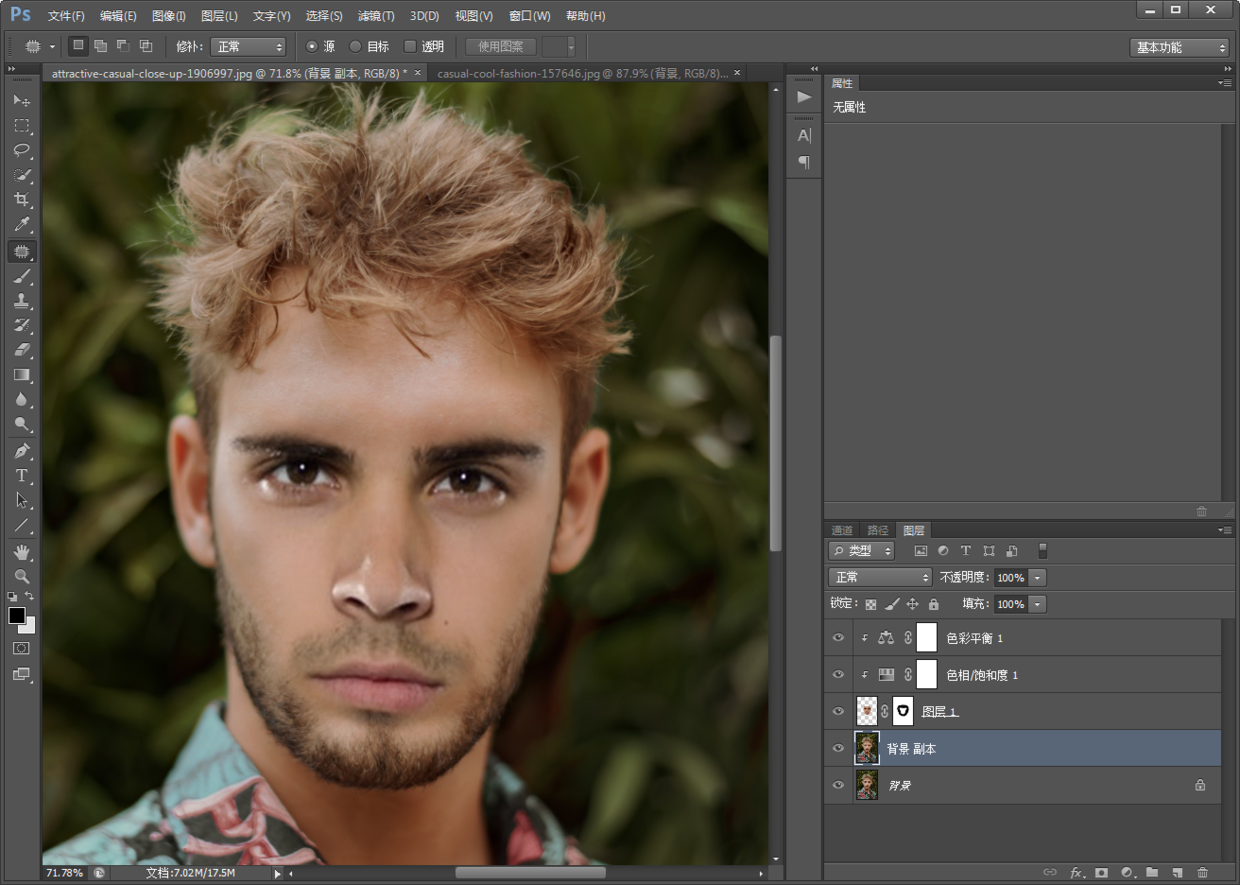
Task: Open the 基本功能 workspace dropdown
Action: coord(1179,47)
